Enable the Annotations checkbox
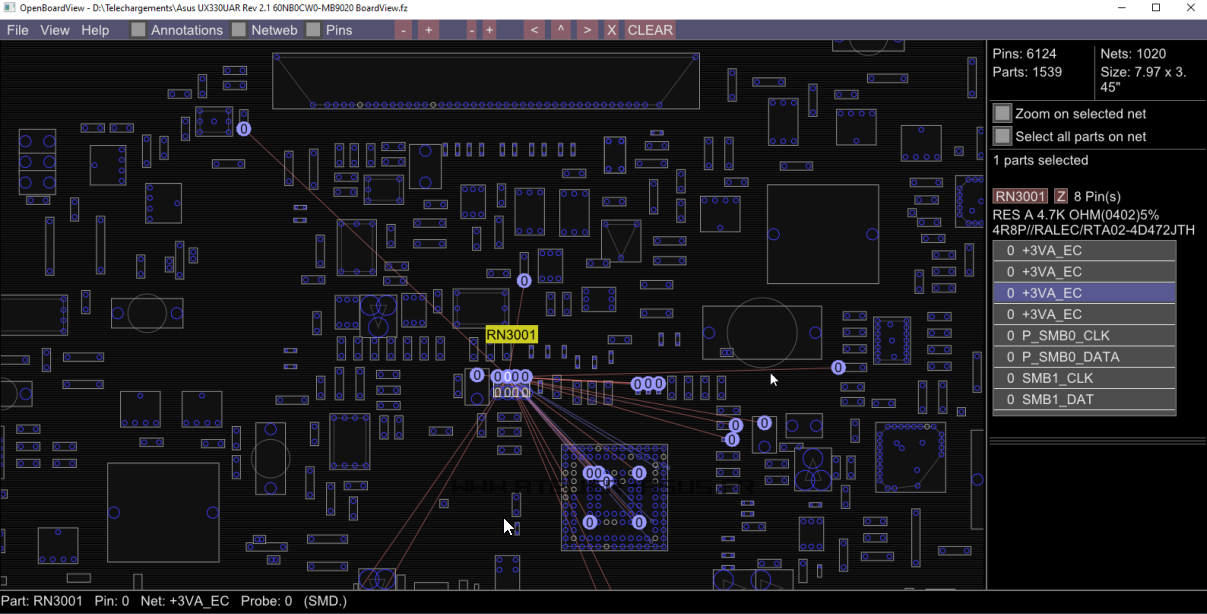This screenshot has width=1207, height=614. pyautogui.click(x=139, y=30)
